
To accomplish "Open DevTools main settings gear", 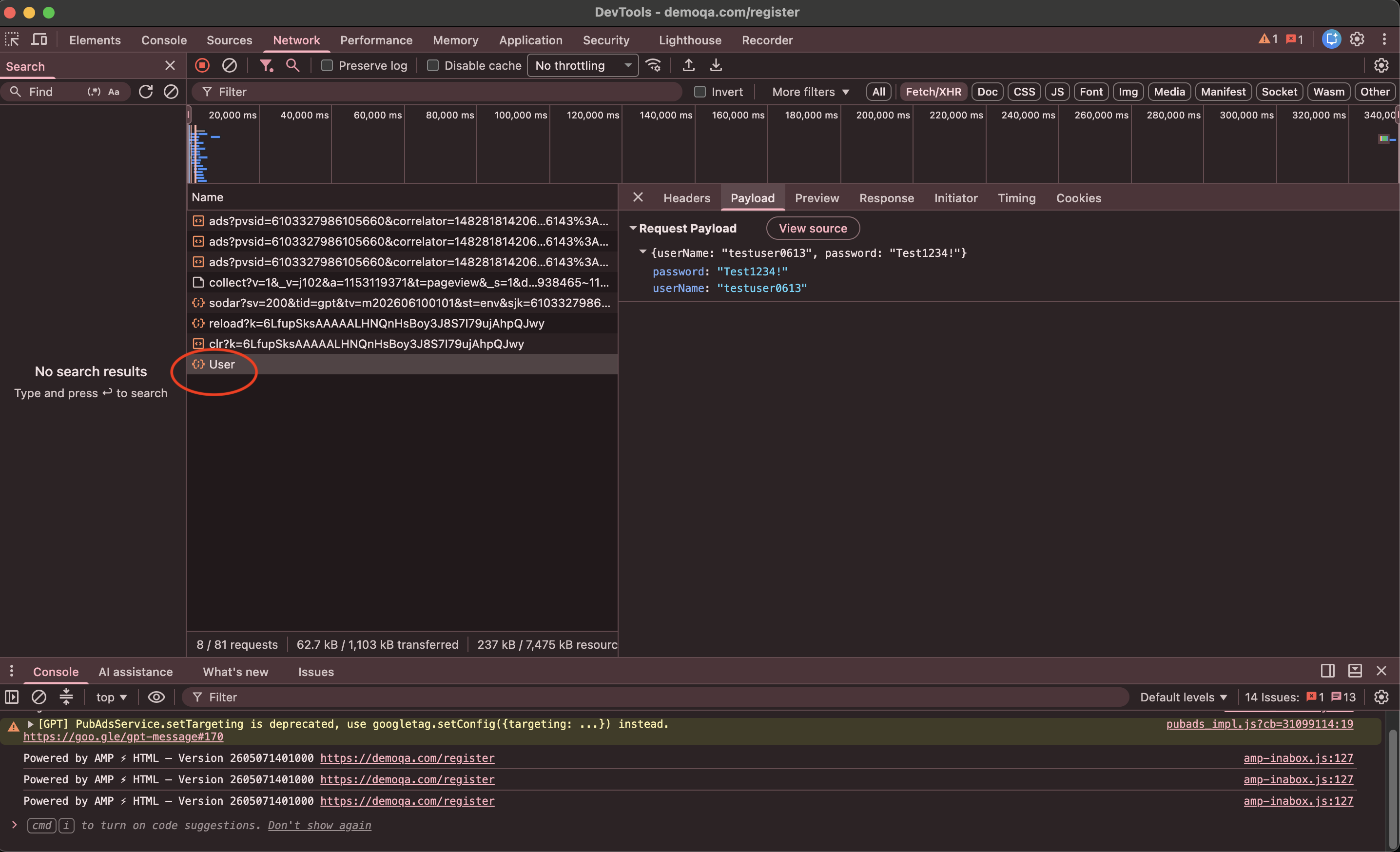I will [1357, 39].
